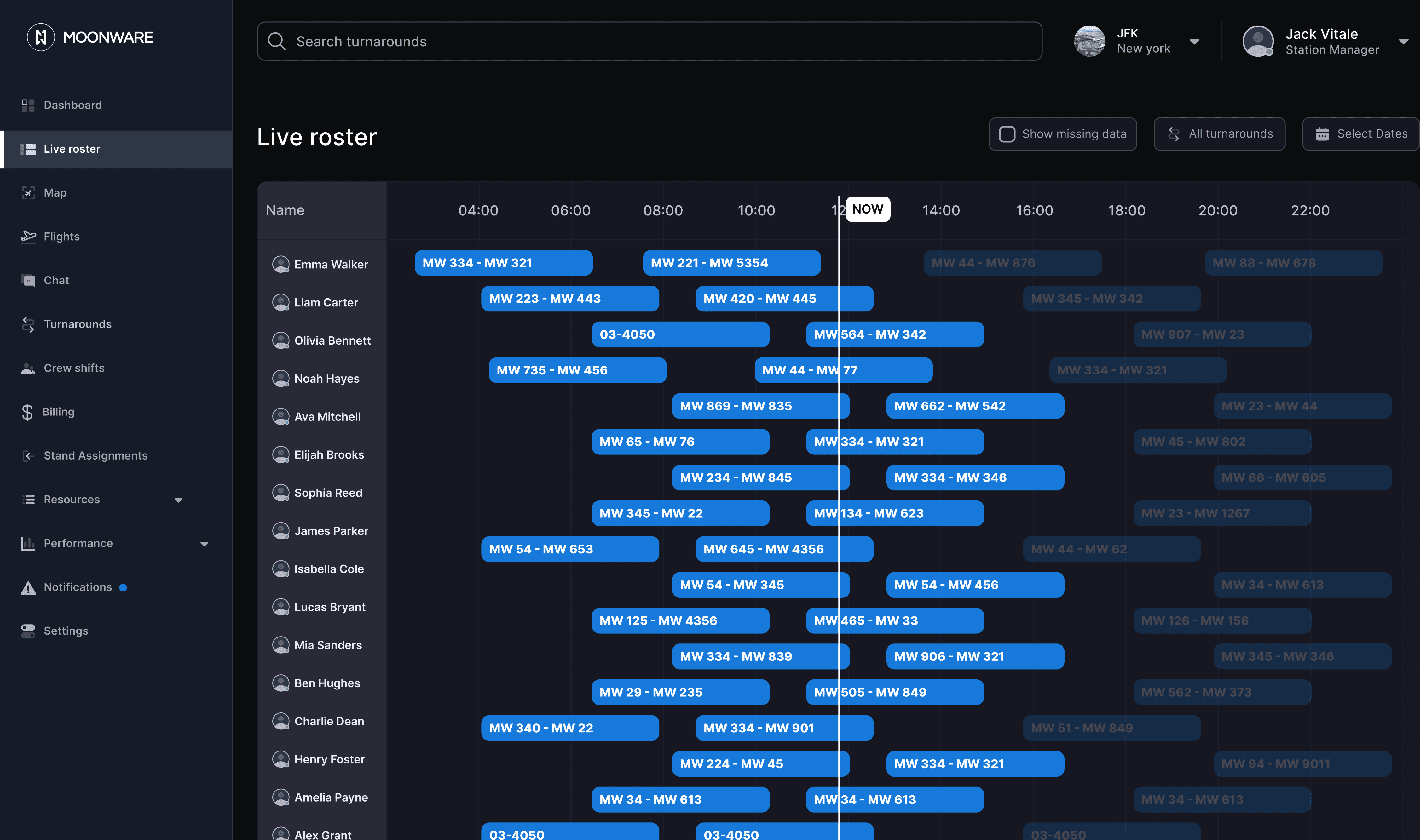The image size is (1420, 840).
Task: Click the Stand Assignments icon
Action: 28,456
